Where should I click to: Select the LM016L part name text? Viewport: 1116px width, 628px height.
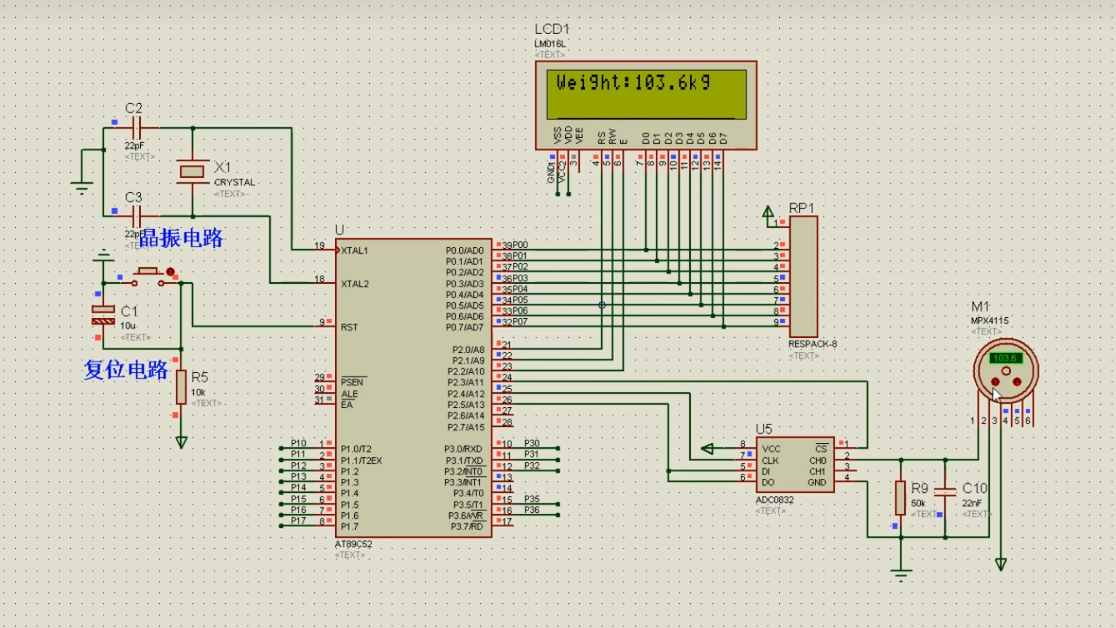coord(549,44)
